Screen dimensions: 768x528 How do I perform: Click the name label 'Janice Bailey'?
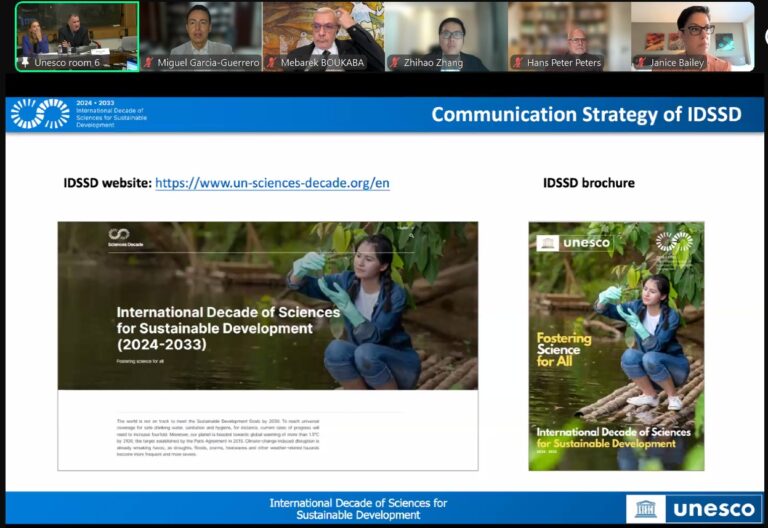coord(676,63)
